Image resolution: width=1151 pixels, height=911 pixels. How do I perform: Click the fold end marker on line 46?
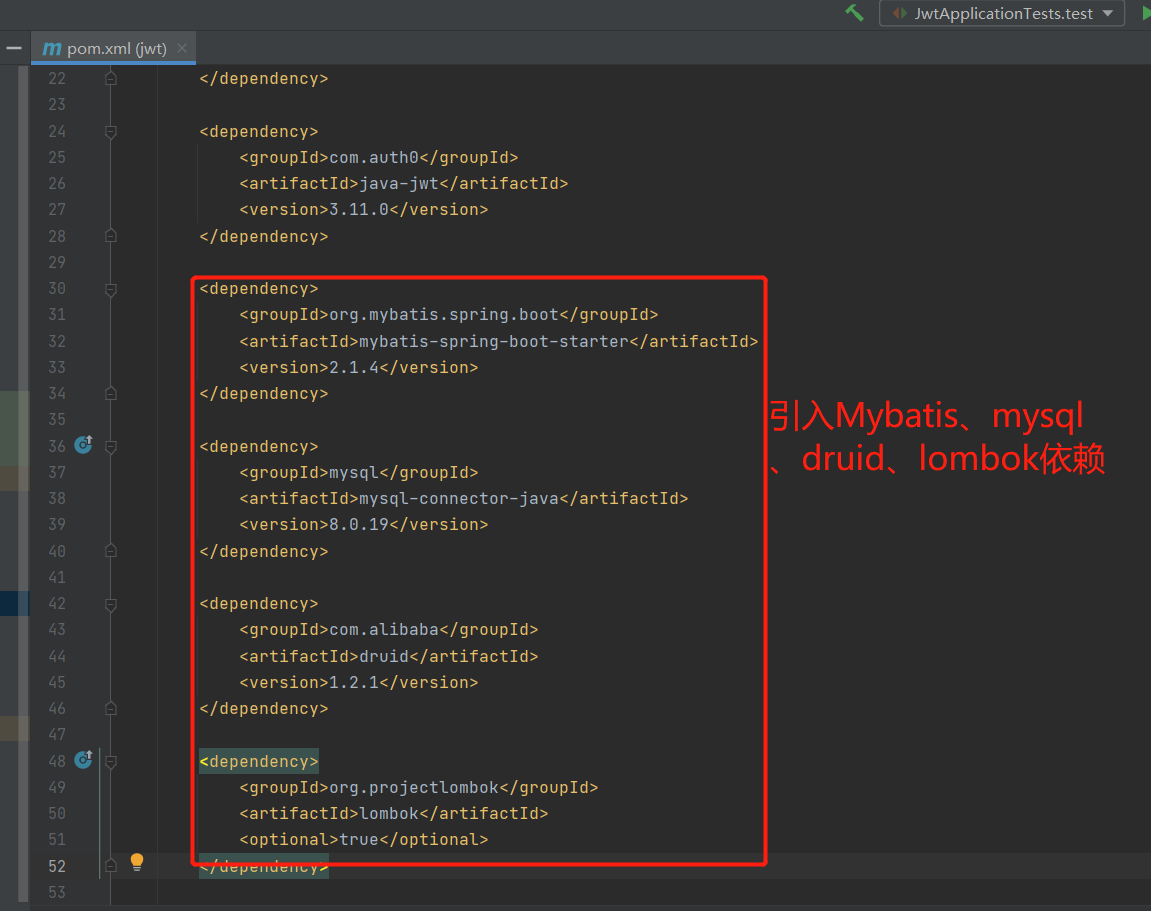tap(111, 708)
